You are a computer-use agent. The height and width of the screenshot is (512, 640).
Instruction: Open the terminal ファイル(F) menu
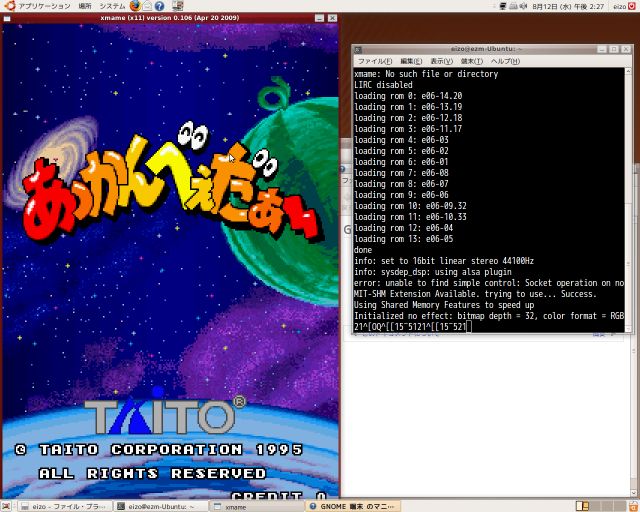point(375,61)
